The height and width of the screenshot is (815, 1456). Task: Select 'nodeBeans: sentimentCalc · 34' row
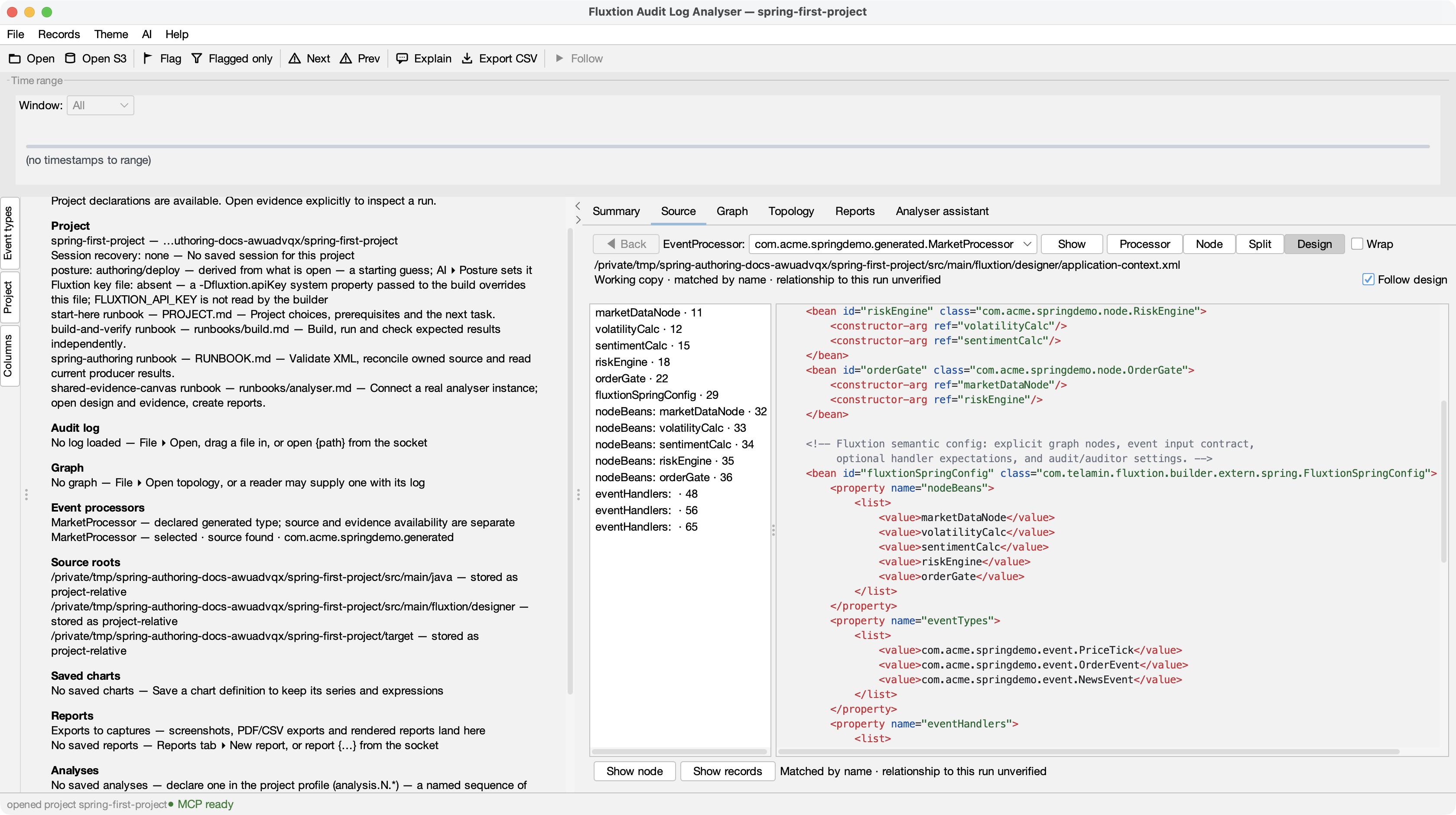click(679, 444)
